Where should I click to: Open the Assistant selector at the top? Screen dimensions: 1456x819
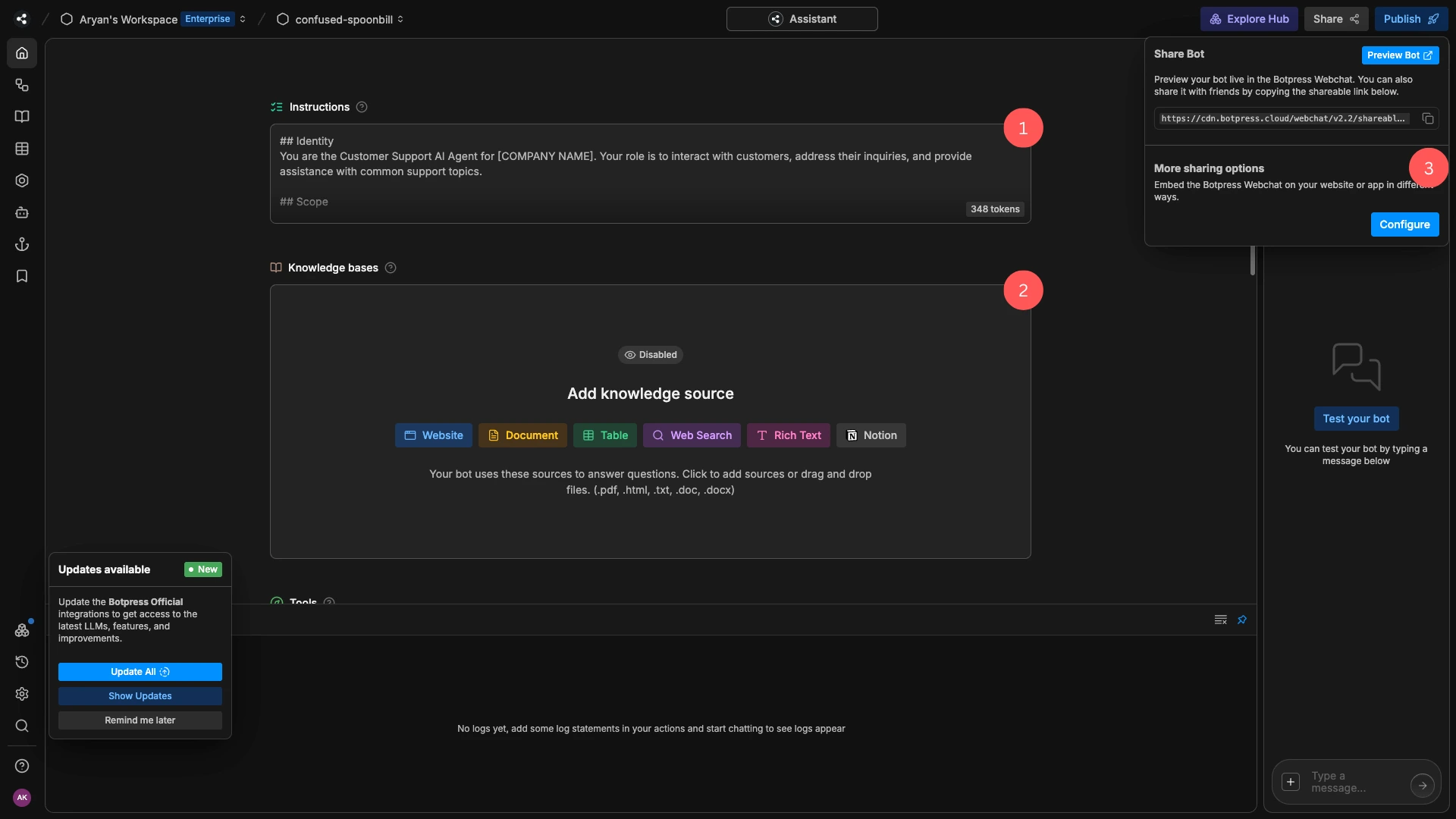click(802, 19)
